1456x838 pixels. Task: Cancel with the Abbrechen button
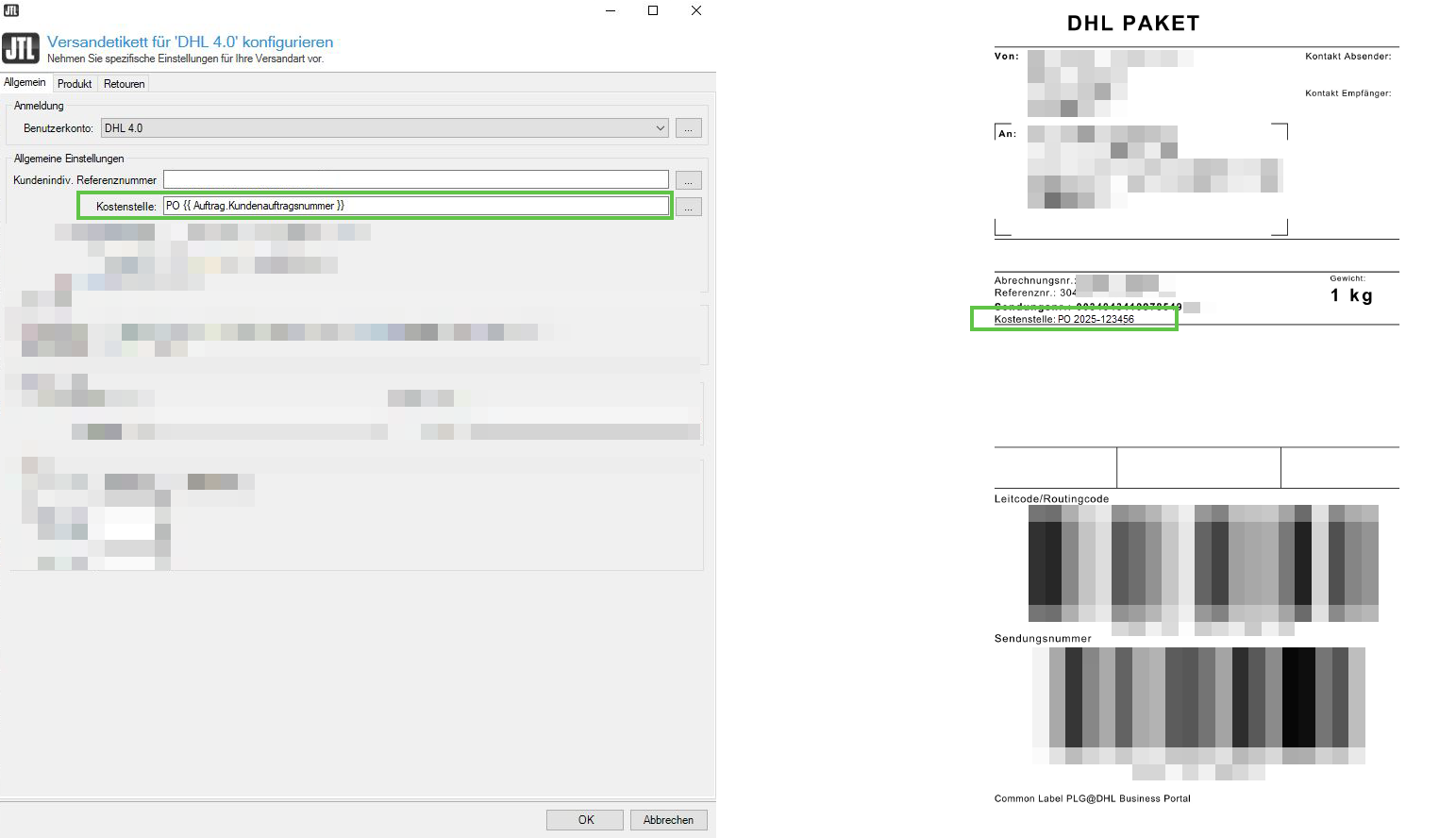point(668,820)
